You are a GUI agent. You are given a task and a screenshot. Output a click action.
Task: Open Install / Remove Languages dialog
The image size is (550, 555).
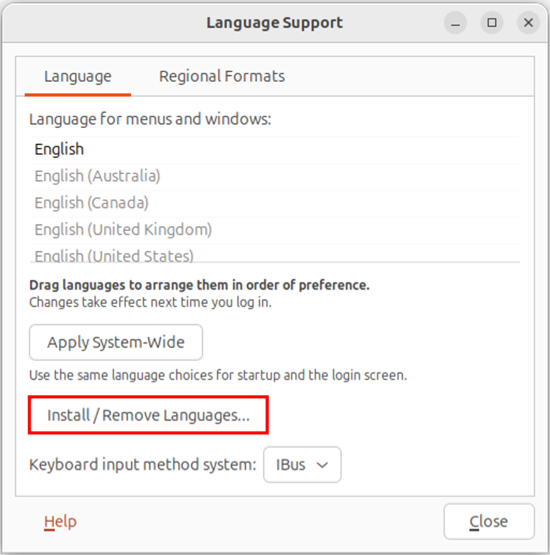pos(148,415)
